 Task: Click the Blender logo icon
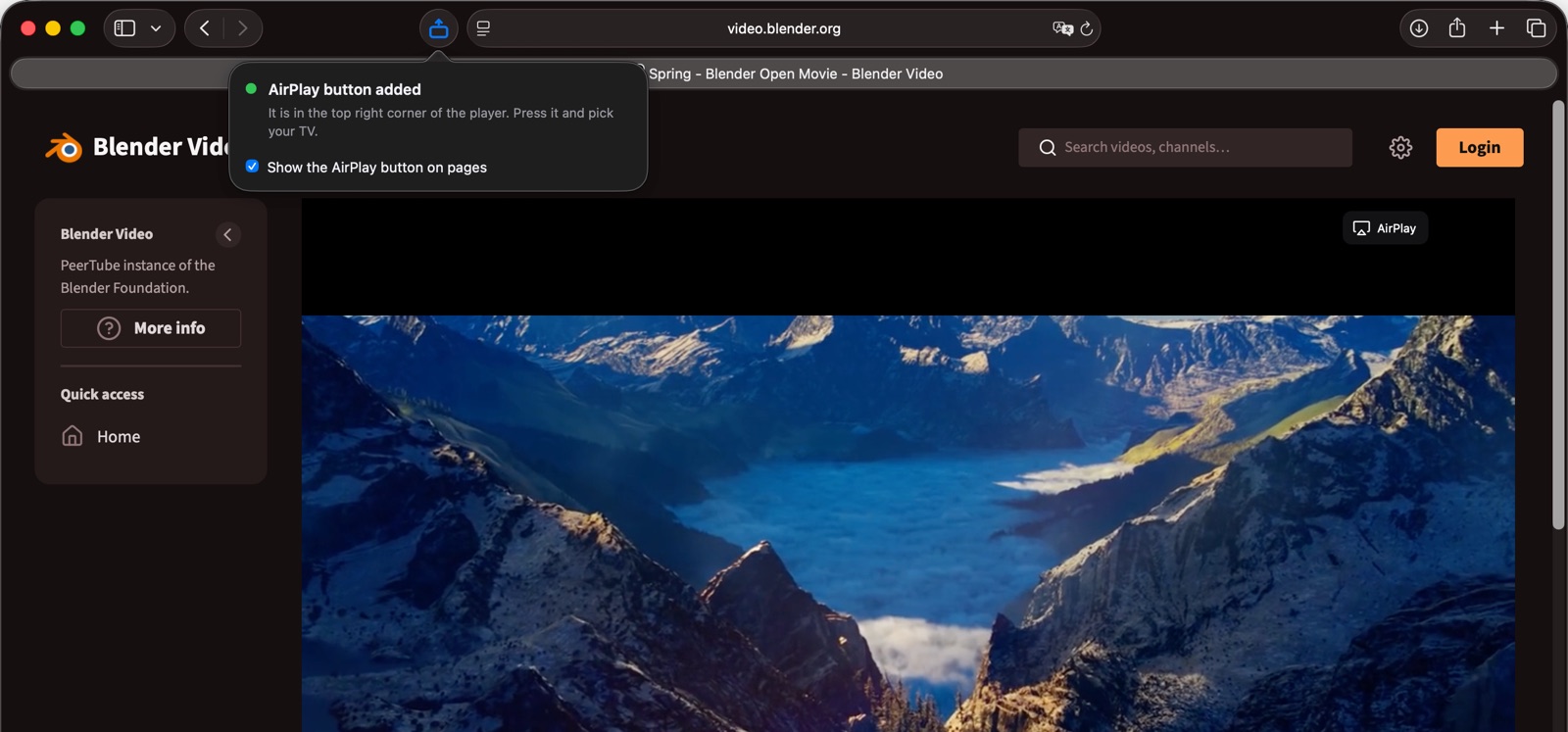(65, 147)
